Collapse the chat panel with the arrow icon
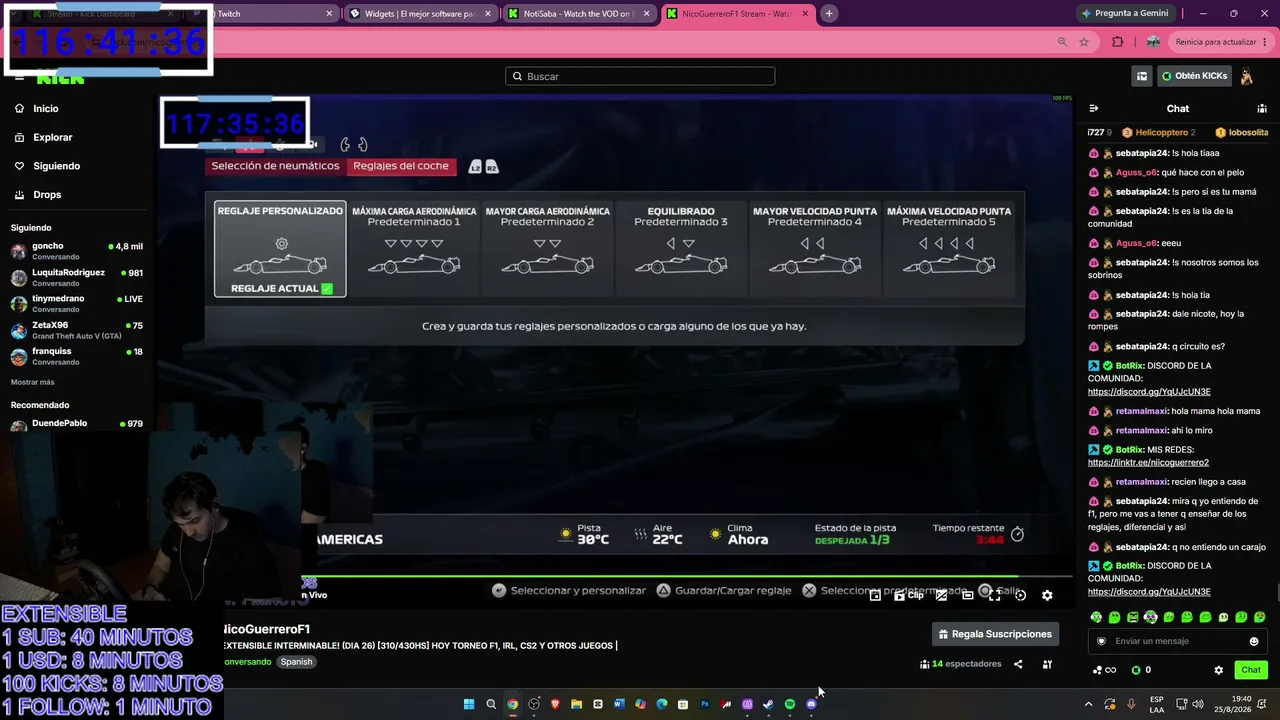 (1094, 109)
